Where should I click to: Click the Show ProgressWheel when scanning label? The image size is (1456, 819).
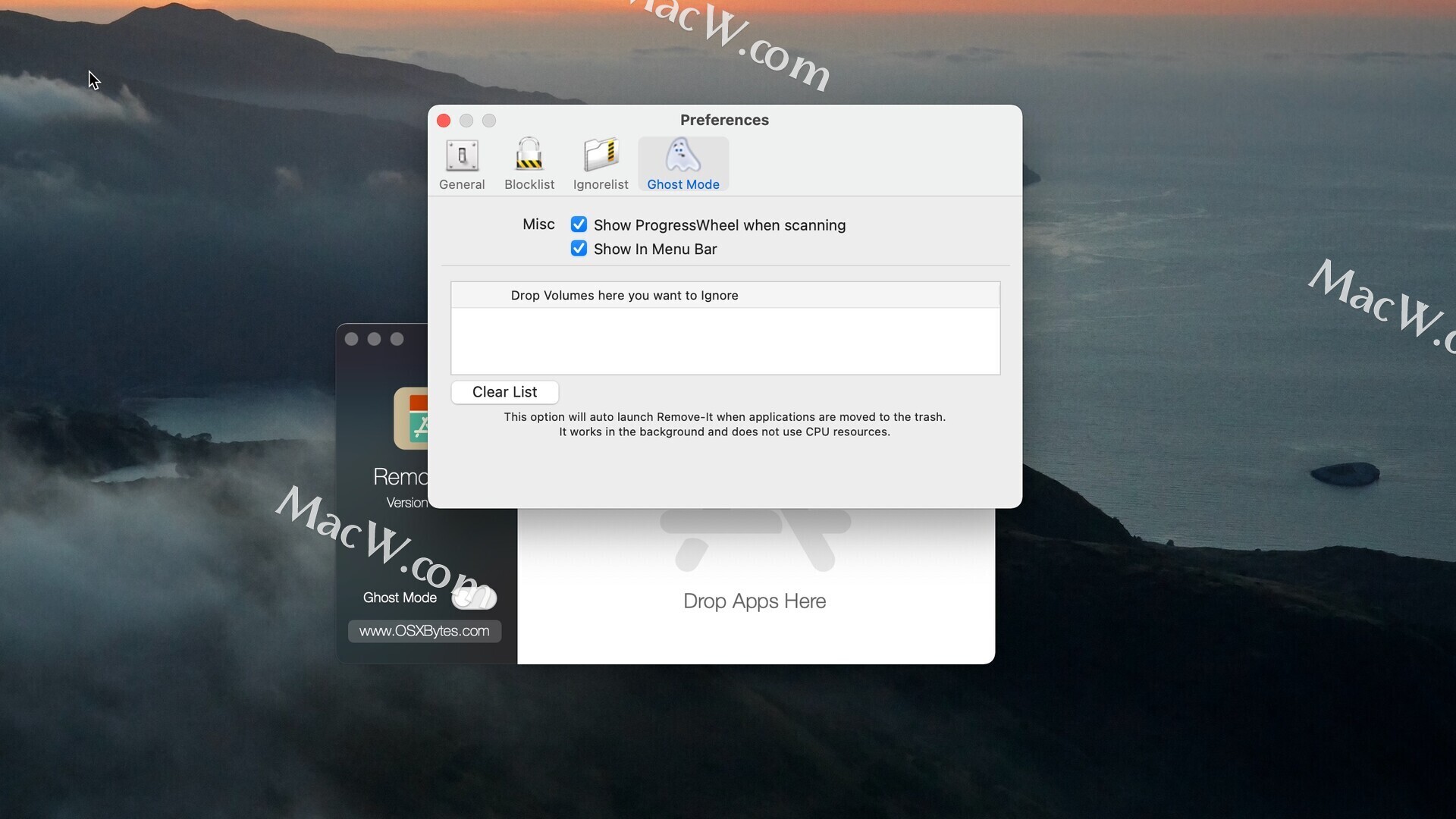point(720,225)
